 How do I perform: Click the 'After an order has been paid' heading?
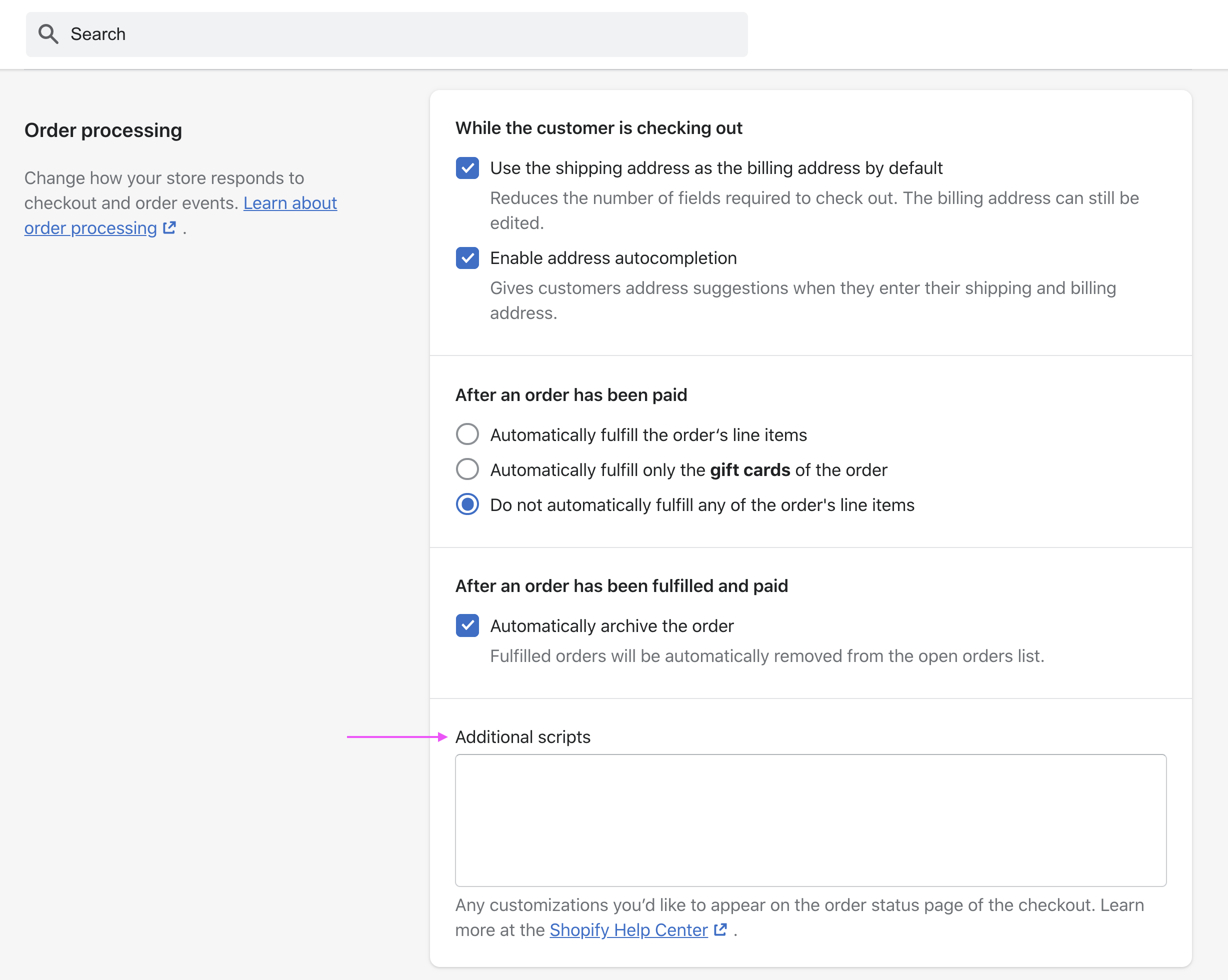tap(570, 394)
